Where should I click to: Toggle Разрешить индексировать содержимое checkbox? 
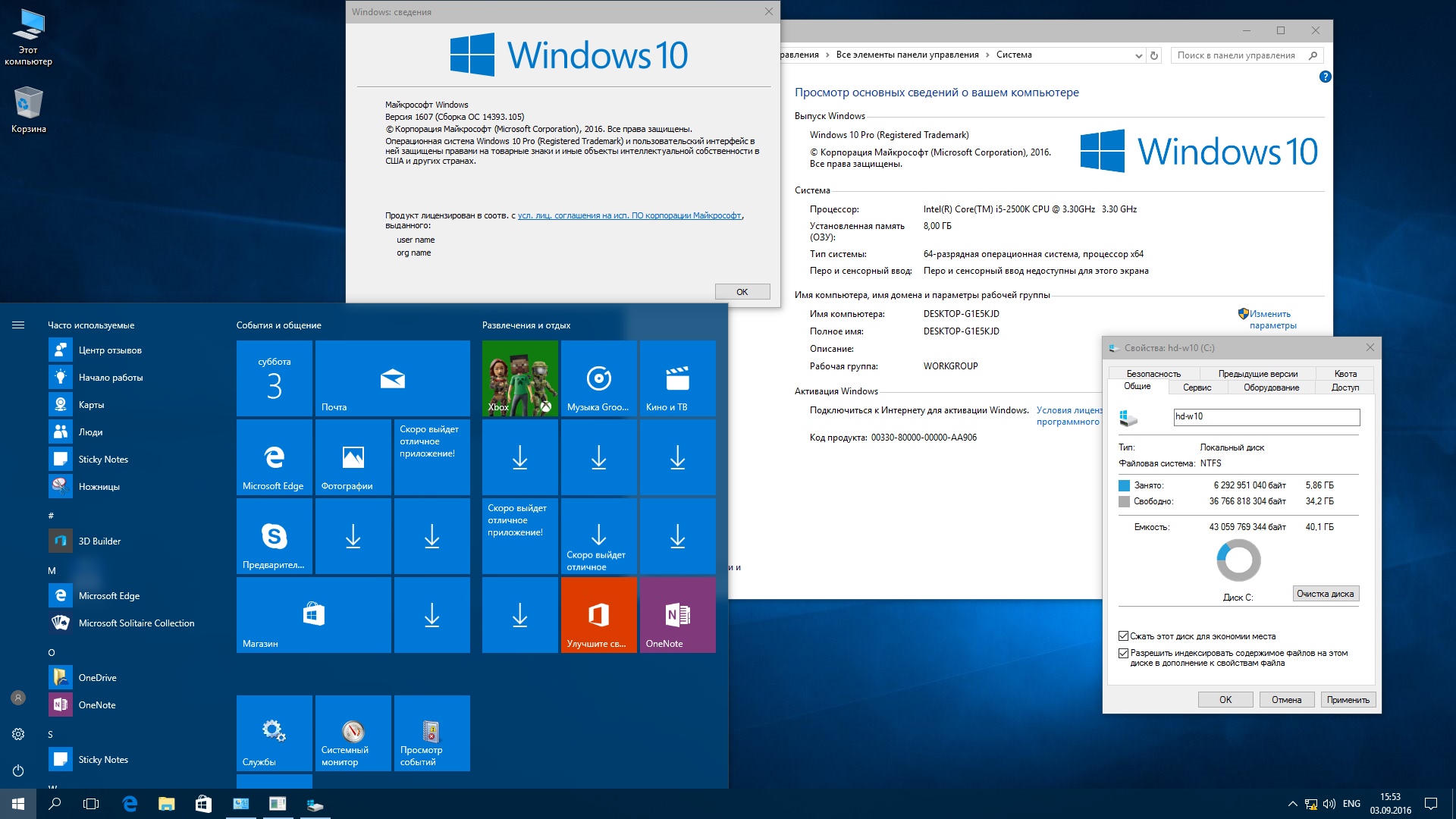tap(1123, 653)
